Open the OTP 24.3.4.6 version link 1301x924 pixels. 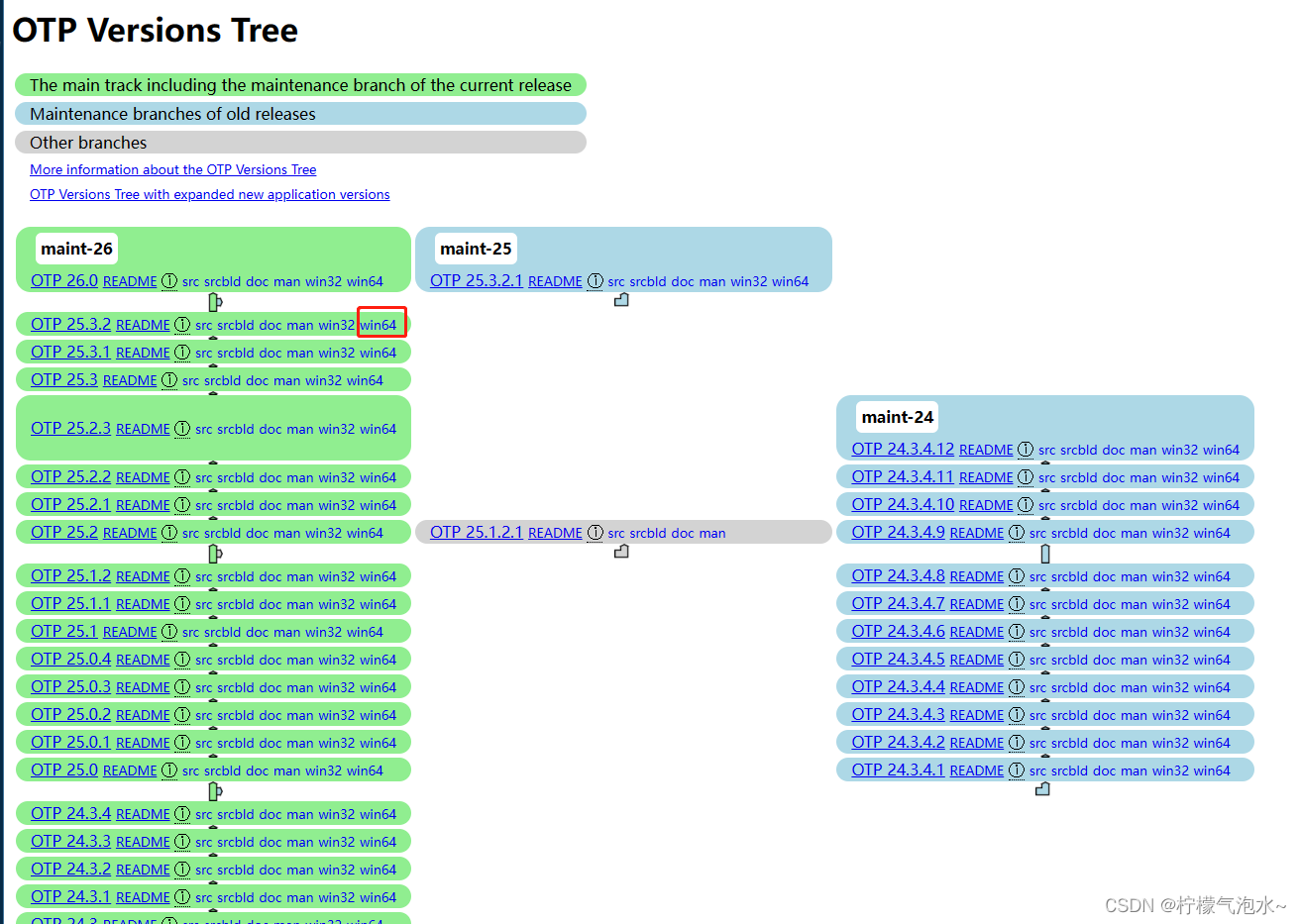pos(898,631)
